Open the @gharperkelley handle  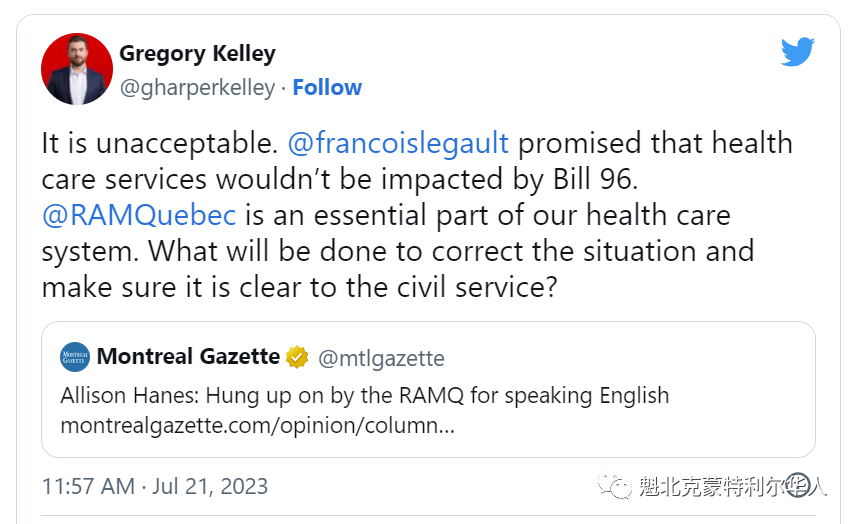point(197,88)
